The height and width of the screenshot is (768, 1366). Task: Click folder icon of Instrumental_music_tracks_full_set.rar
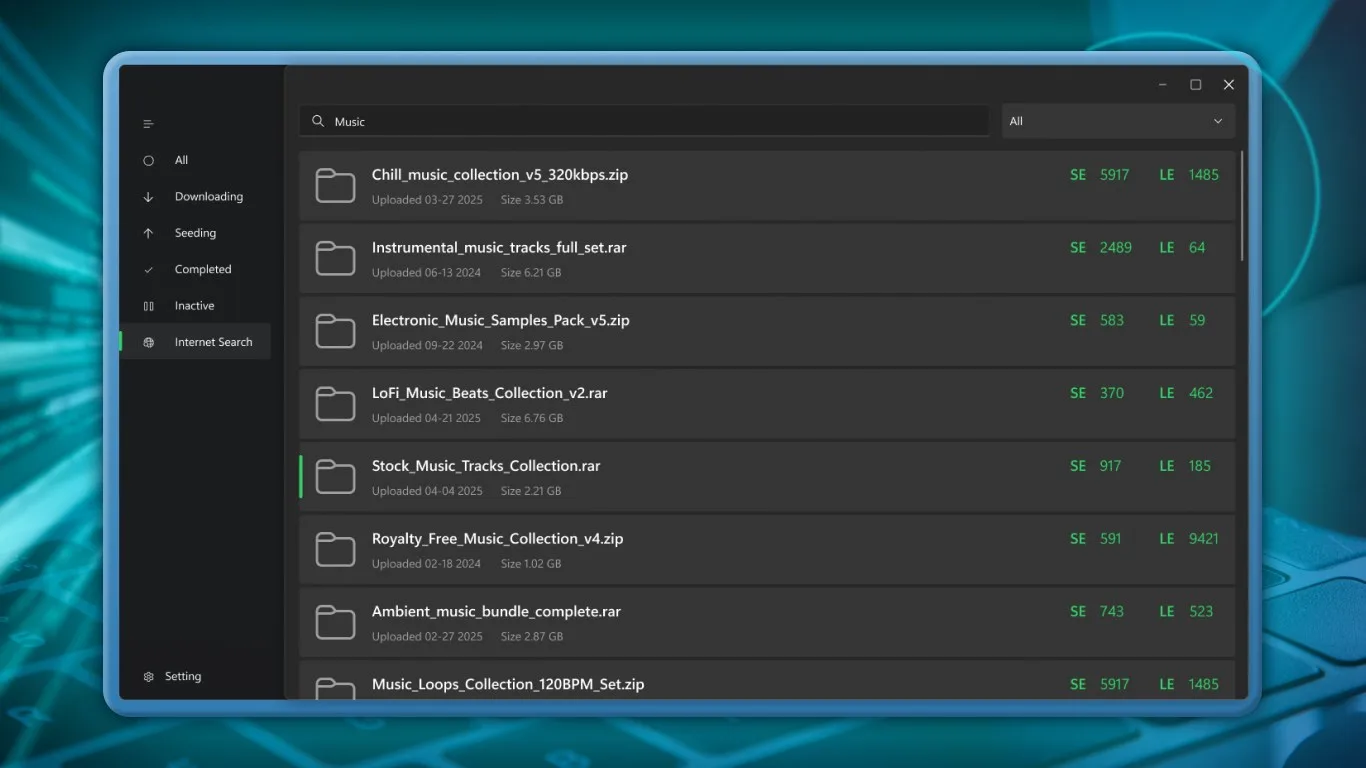(335, 259)
